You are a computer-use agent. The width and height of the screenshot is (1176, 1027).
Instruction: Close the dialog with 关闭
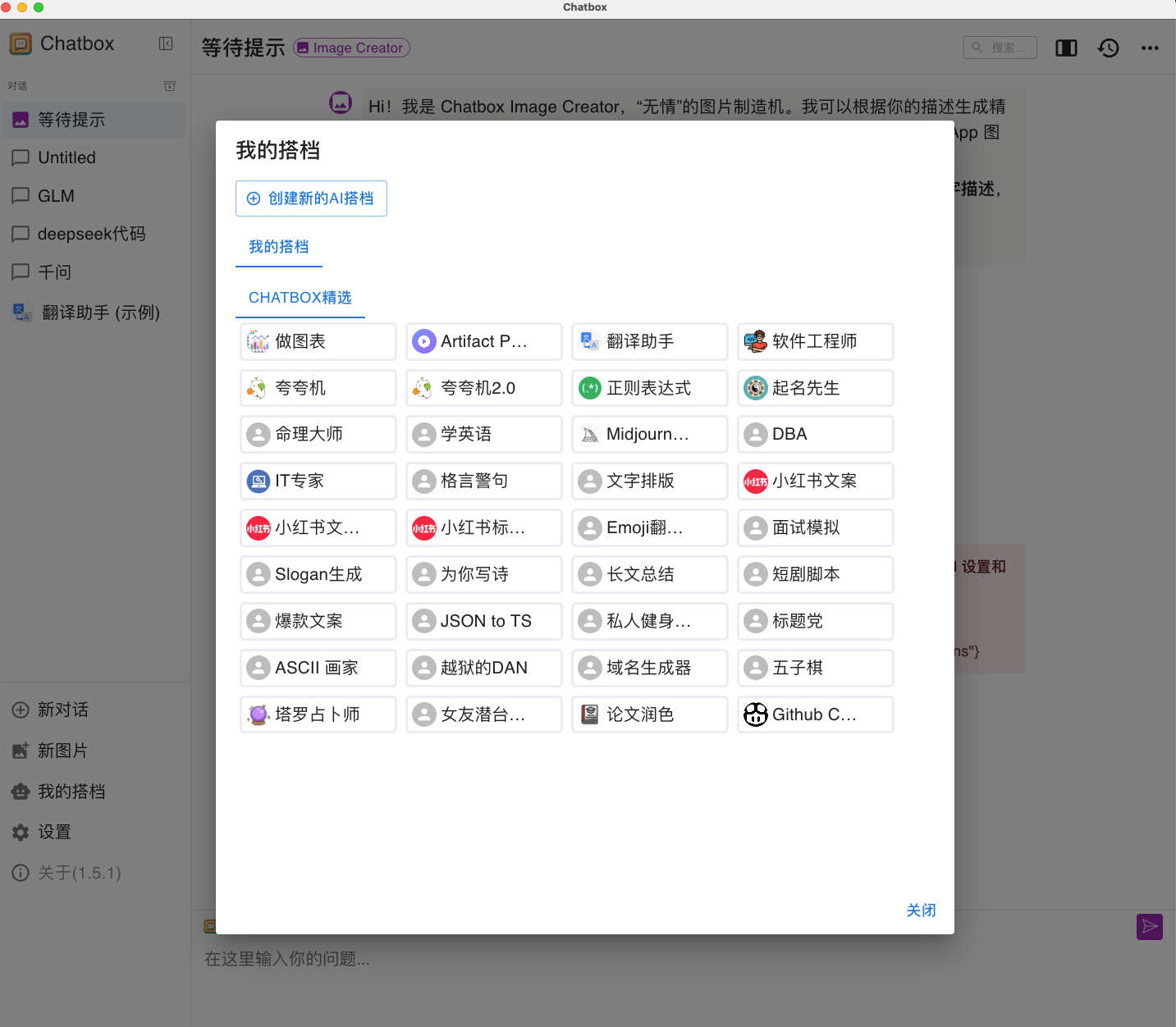coord(921,911)
